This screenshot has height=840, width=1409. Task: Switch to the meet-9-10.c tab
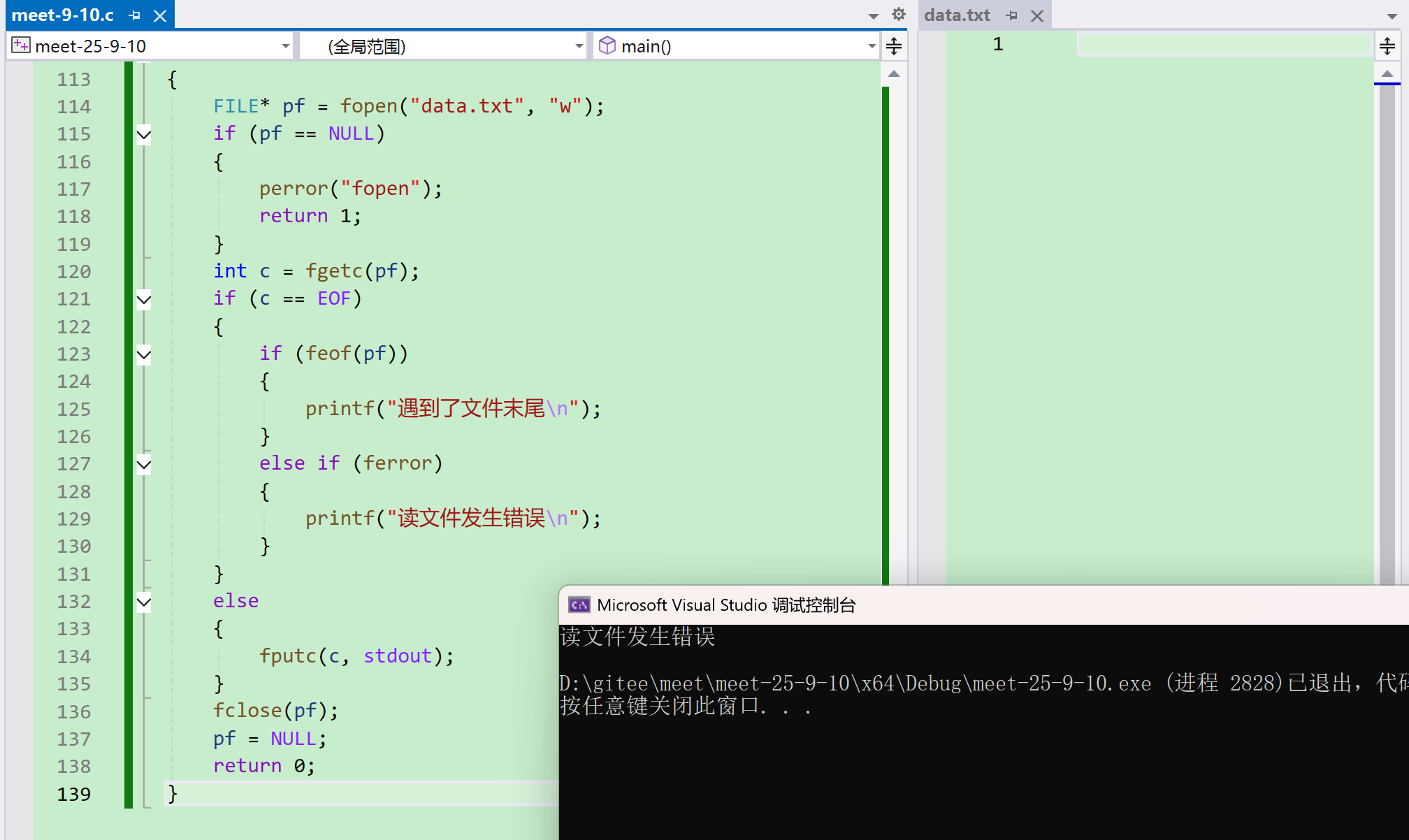63,15
